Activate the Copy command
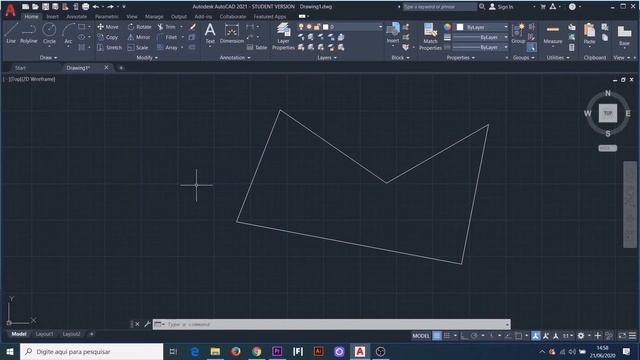The height and width of the screenshot is (360, 640). tap(108, 37)
